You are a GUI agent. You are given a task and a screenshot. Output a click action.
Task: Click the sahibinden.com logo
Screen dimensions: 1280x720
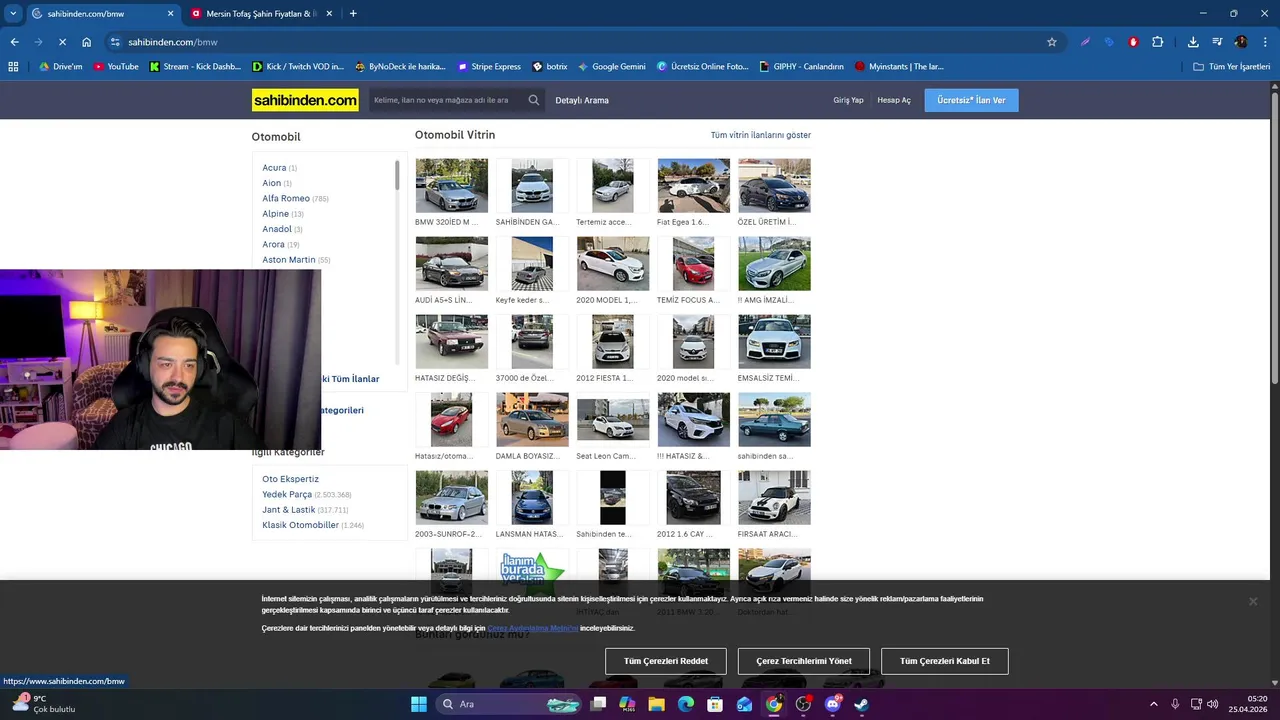pyautogui.click(x=305, y=100)
